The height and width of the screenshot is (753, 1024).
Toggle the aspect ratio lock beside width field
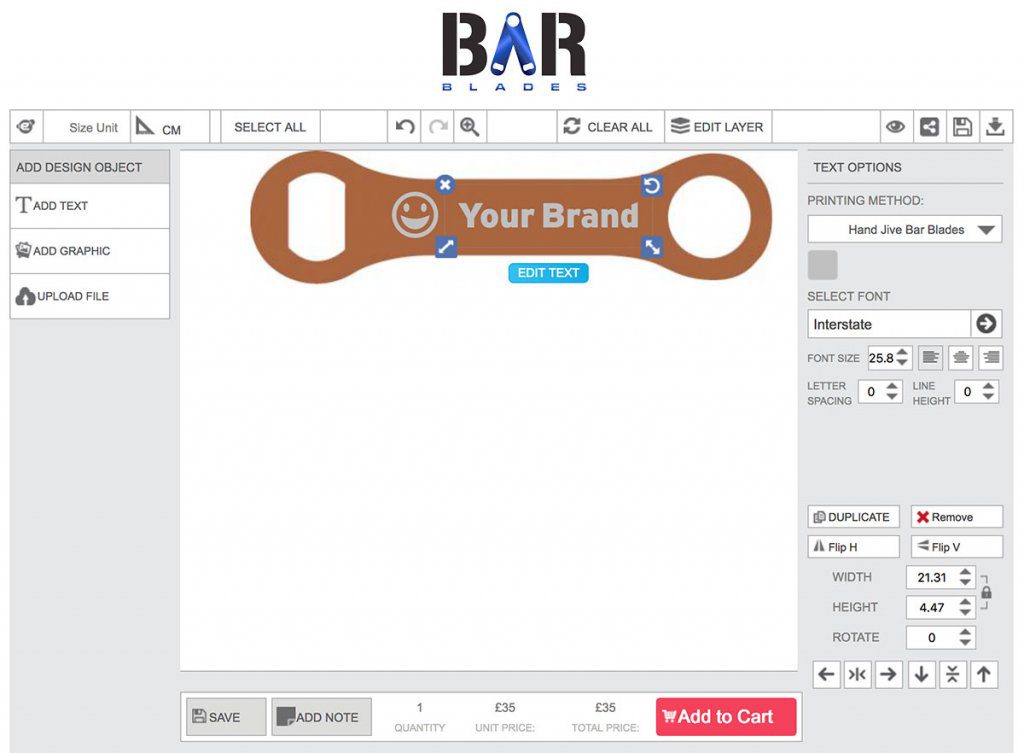point(988,592)
